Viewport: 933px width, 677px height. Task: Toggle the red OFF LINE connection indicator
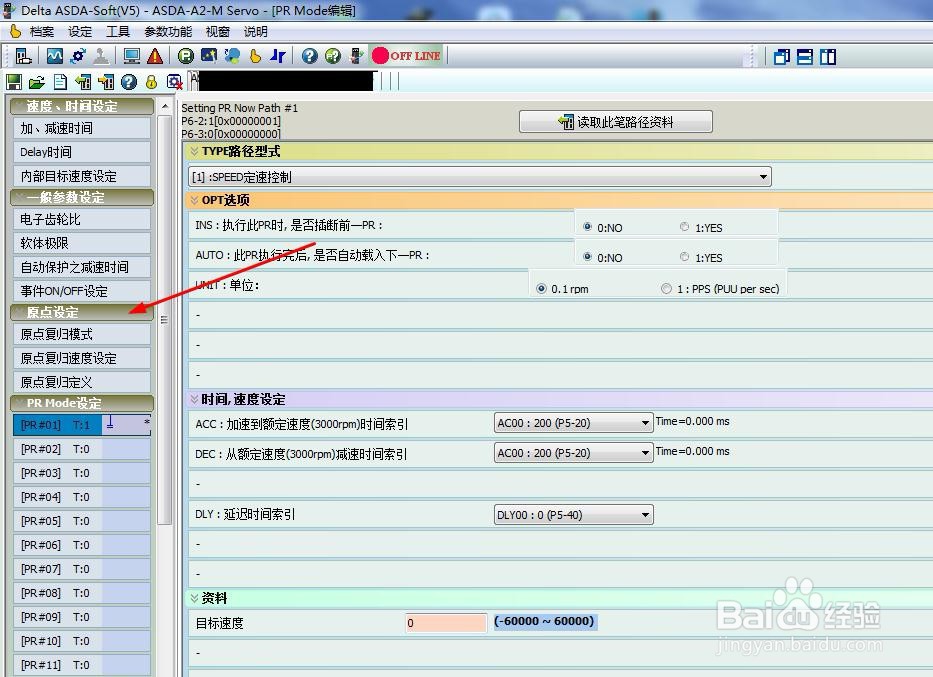[x=406, y=56]
